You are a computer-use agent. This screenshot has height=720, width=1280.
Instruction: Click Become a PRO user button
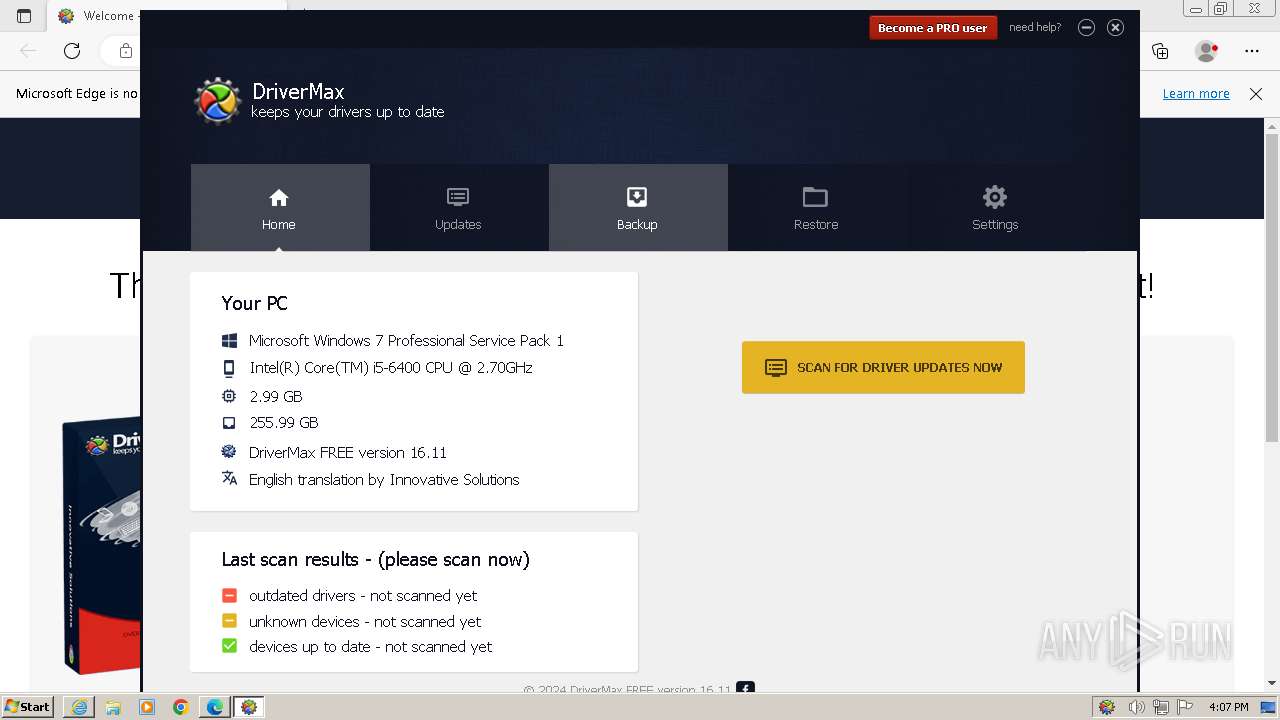click(933, 28)
